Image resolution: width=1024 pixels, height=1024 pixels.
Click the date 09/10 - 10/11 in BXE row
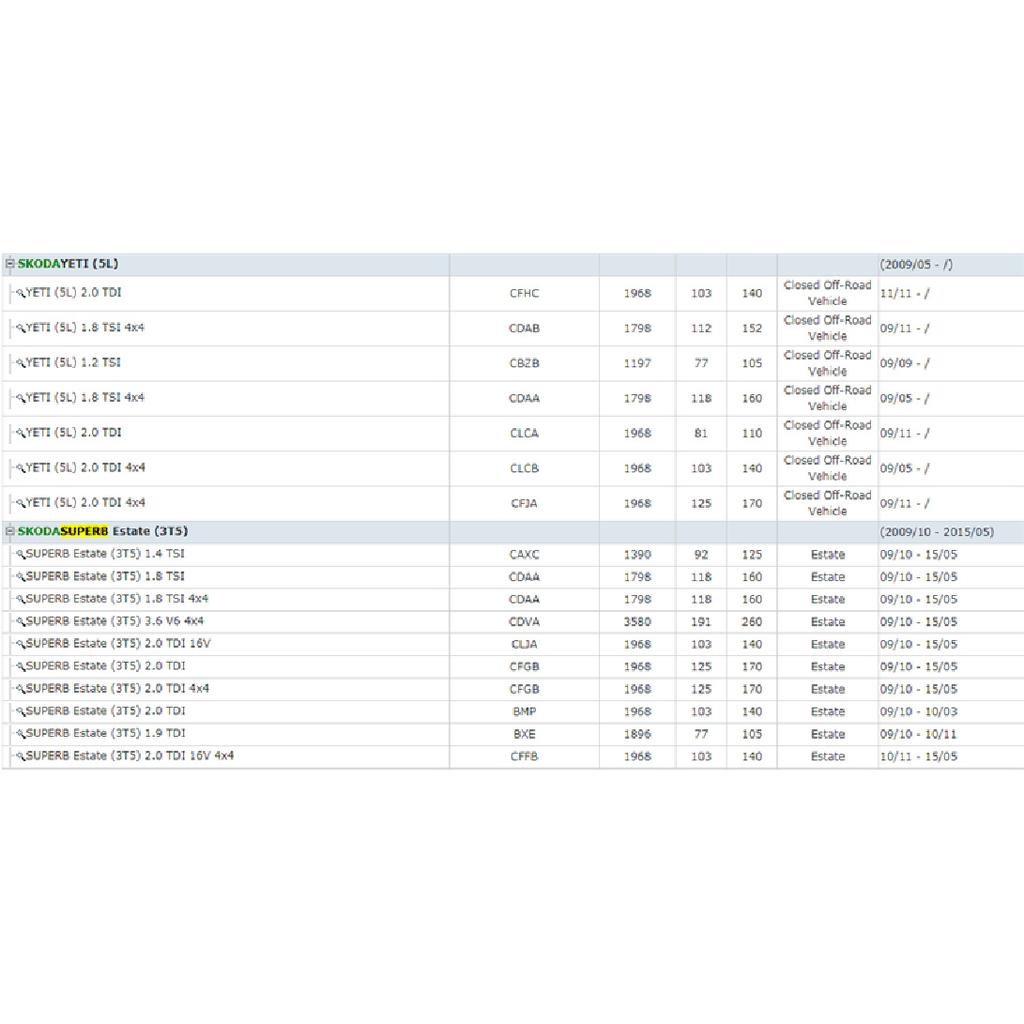coord(918,734)
